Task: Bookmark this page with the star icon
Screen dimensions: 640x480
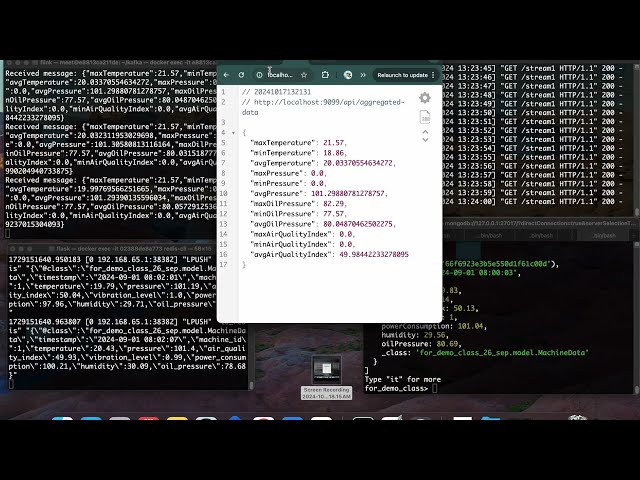Action: tap(304, 75)
